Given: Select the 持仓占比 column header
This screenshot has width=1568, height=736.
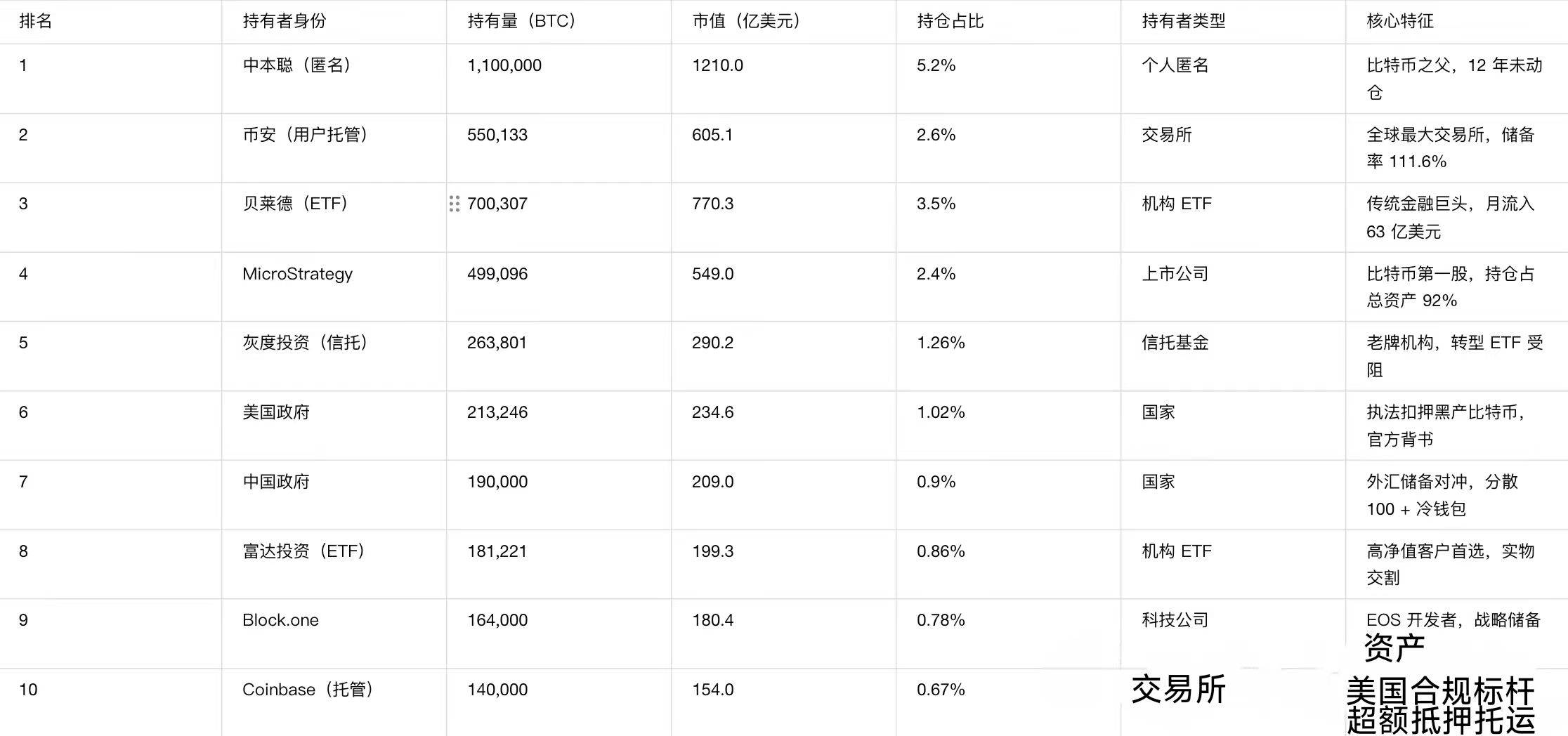Looking at the screenshot, I should pyautogui.click(x=950, y=21).
